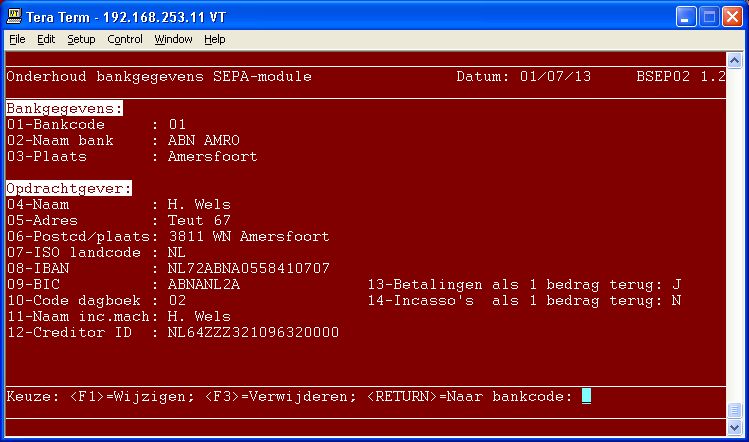
Task: Open the Window menu
Action: coord(173,39)
